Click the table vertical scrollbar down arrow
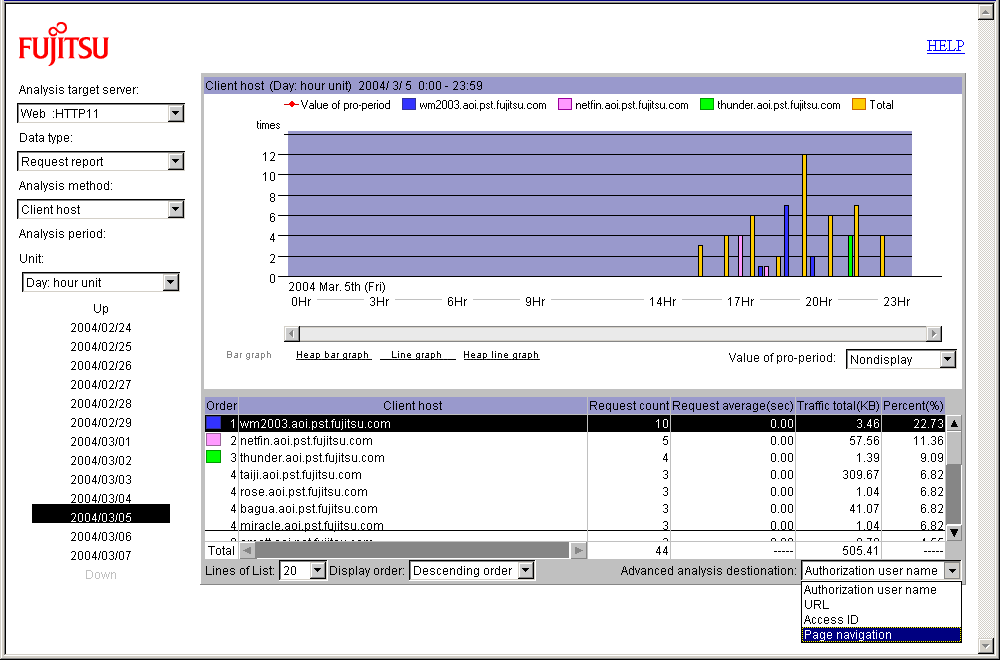Screen dimensions: 1000x660 tap(953, 532)
